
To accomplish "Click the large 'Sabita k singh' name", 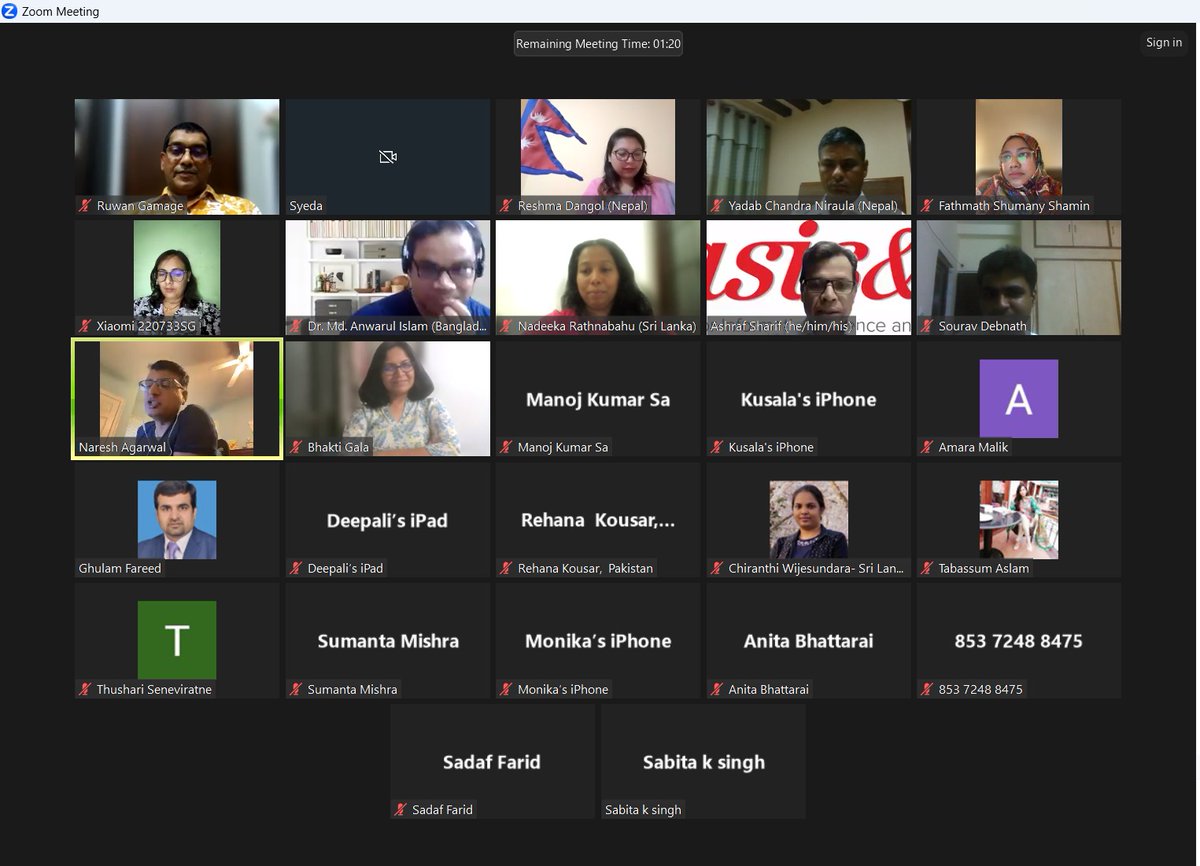I will click(704, 762).
